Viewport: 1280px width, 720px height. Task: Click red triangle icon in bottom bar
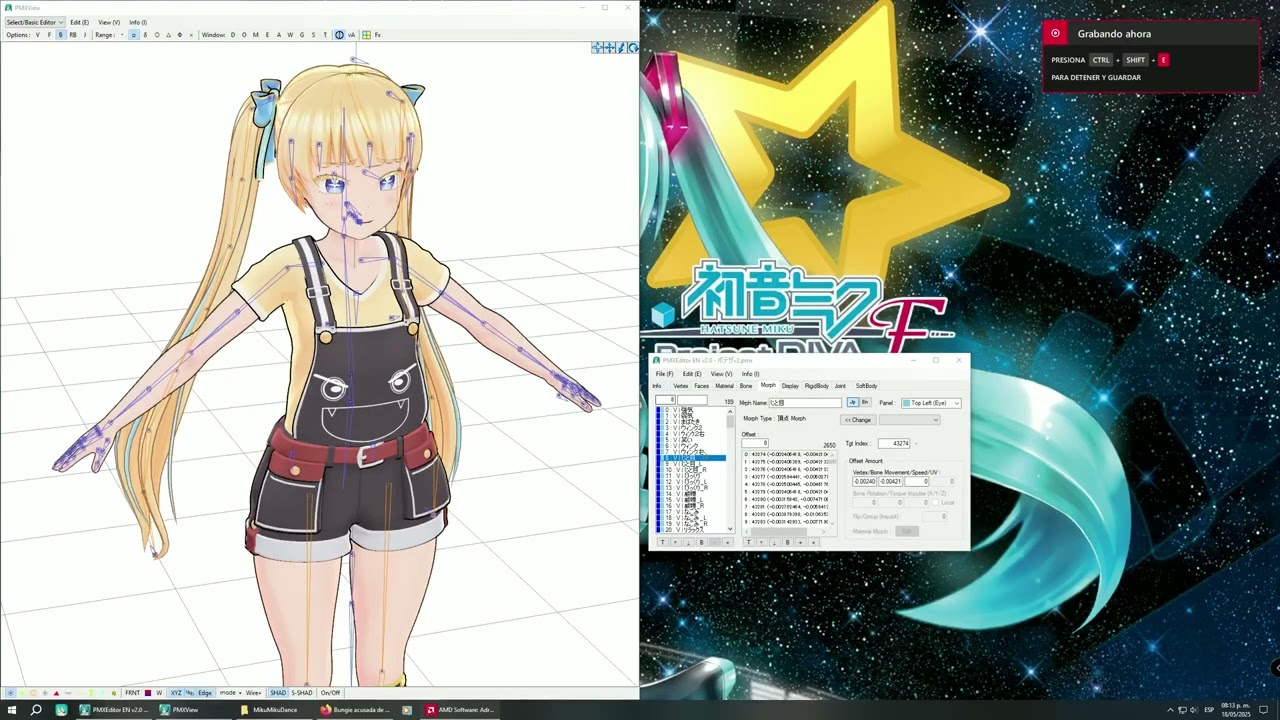point(56,693)
